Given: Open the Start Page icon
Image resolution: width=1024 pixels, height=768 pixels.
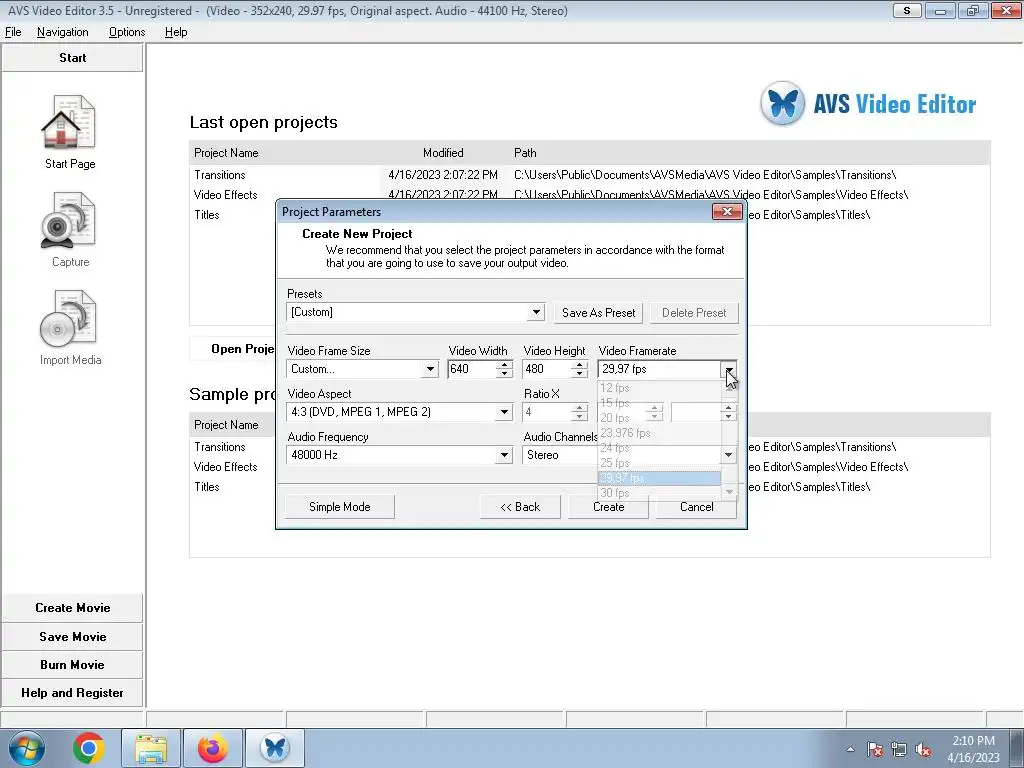Looking at the screenshot, I should click(x=69, y=122).
